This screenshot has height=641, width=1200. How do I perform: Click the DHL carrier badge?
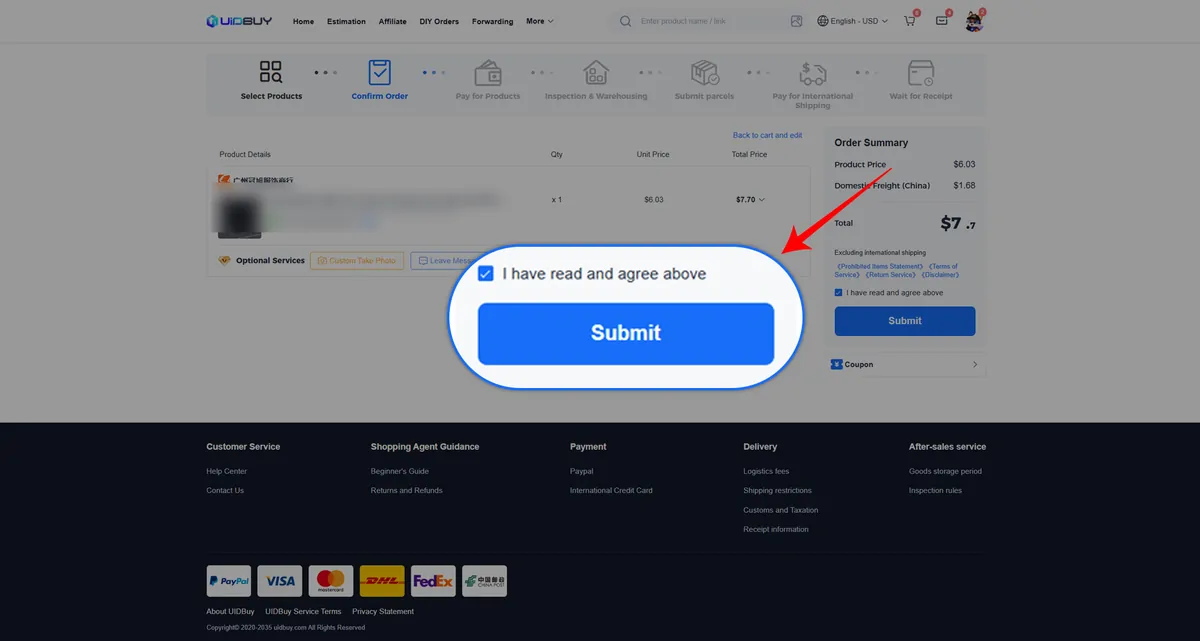(x=382, y=581)
